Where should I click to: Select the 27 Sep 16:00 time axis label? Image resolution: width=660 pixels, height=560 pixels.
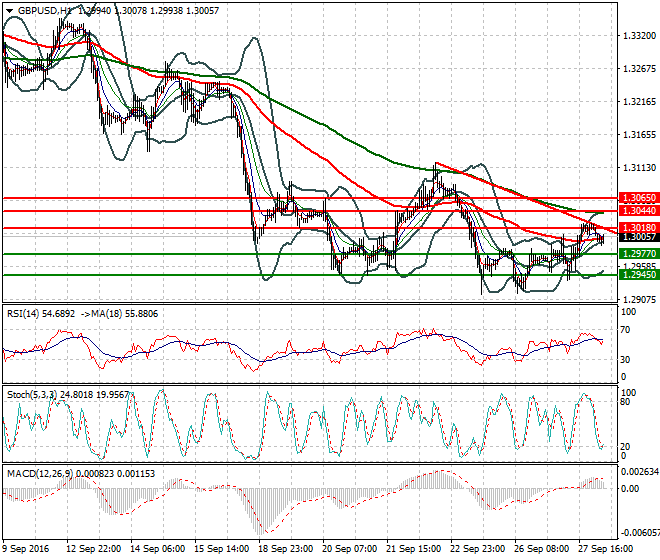click(x=606, y=549)
